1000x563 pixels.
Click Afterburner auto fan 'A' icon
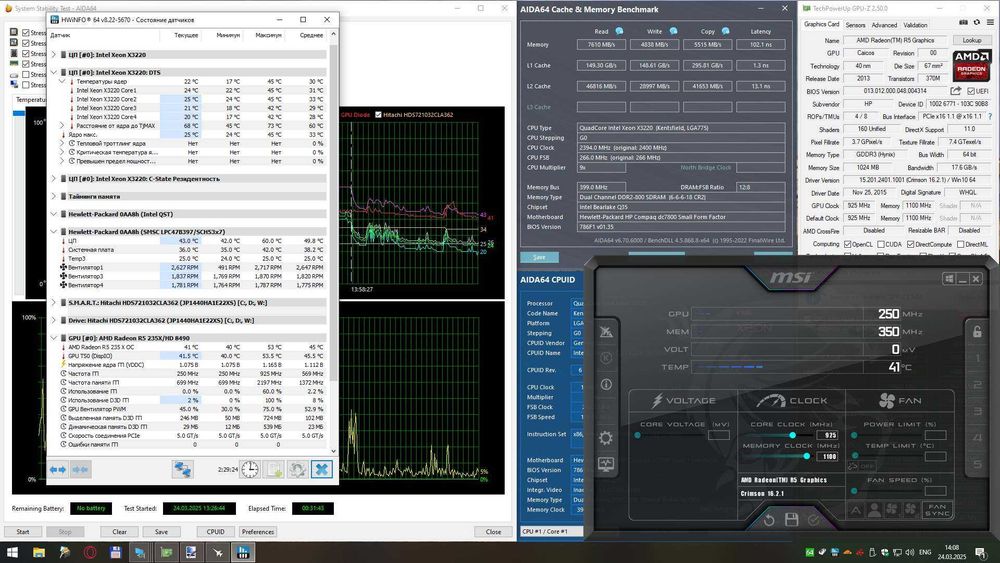point(856,510)
